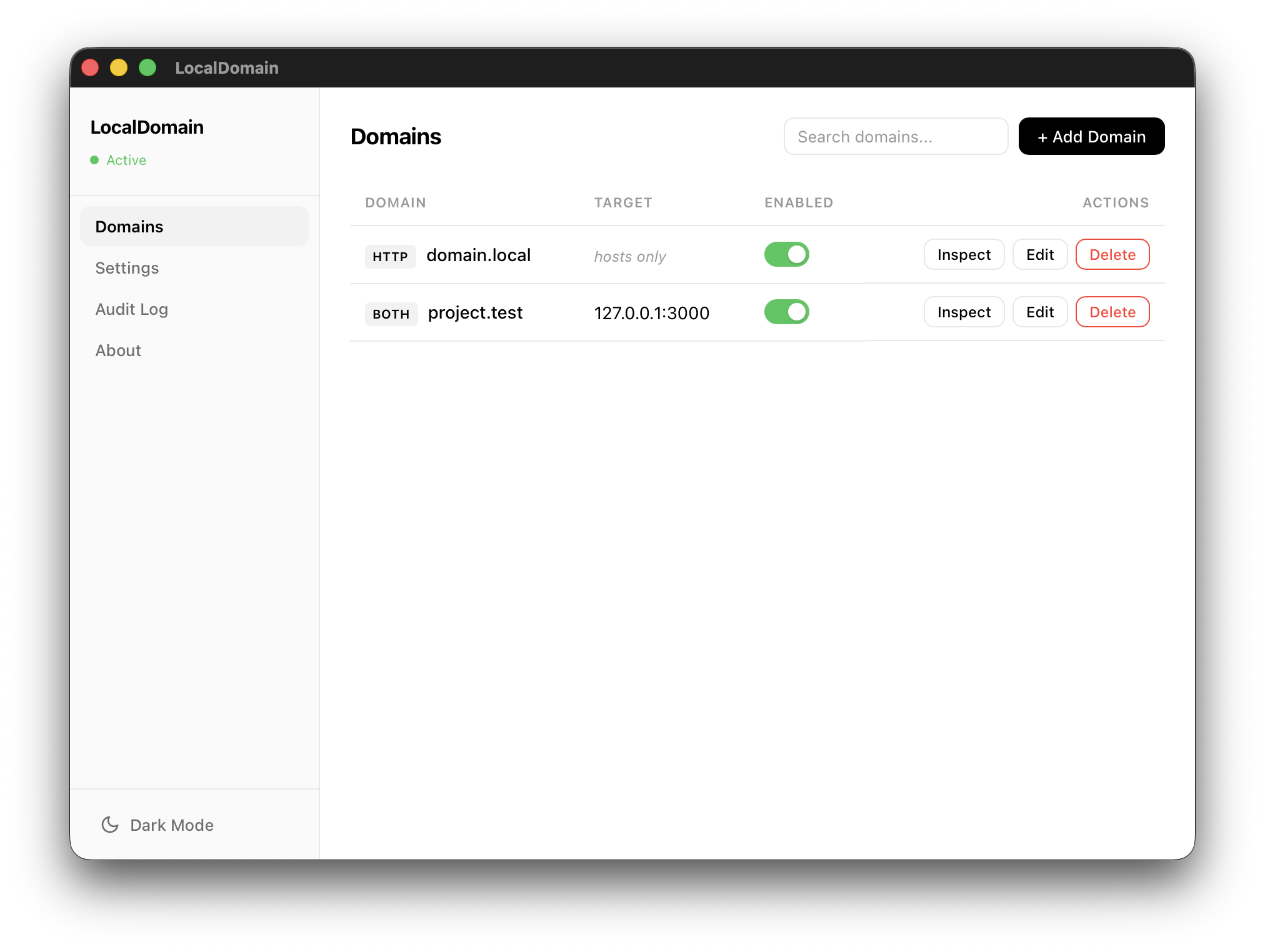Inspect the domain.local entry
Screen dimensions: 1265x952
coord(964,254)
